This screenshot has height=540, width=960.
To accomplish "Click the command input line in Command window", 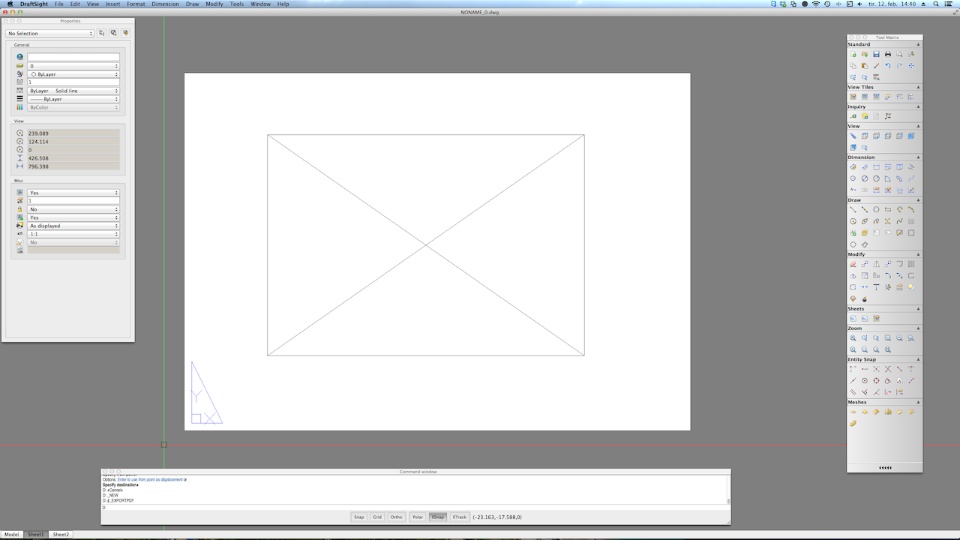I will coord(414,508).
